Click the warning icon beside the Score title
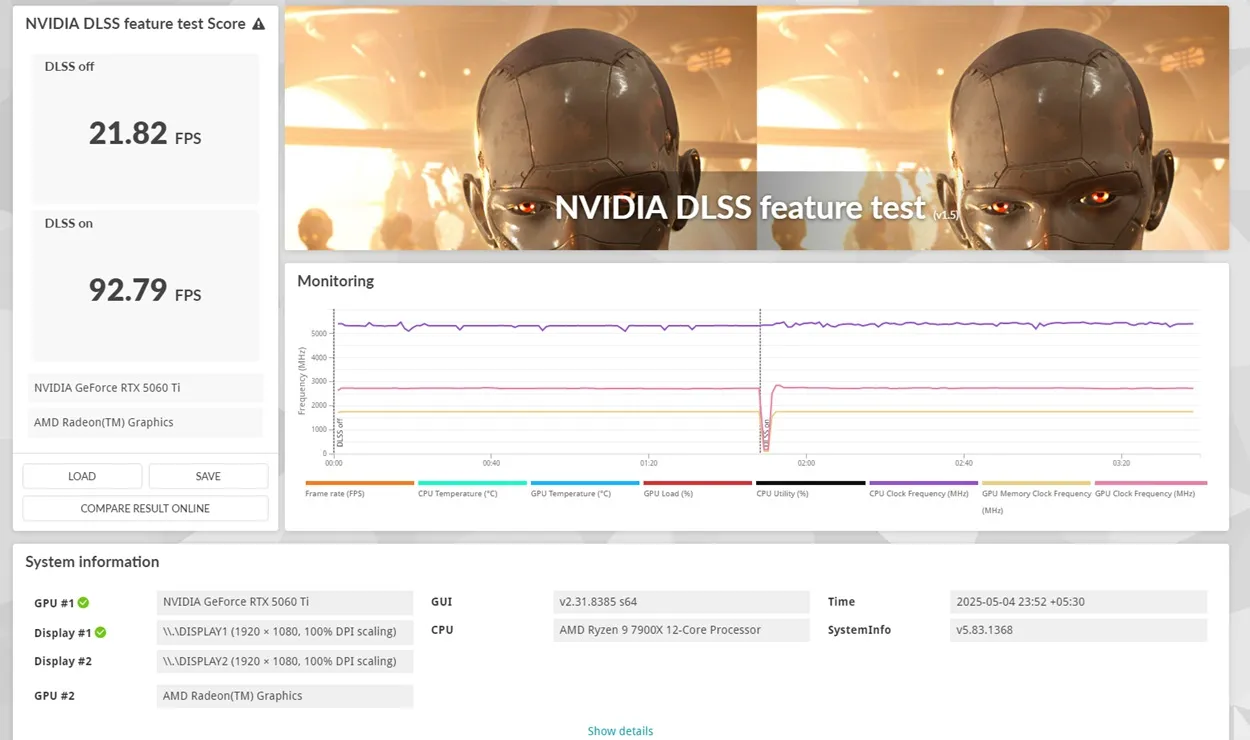Image resolution: width=1250 pixels, height=740 pixels. click(x=258, y=23)
